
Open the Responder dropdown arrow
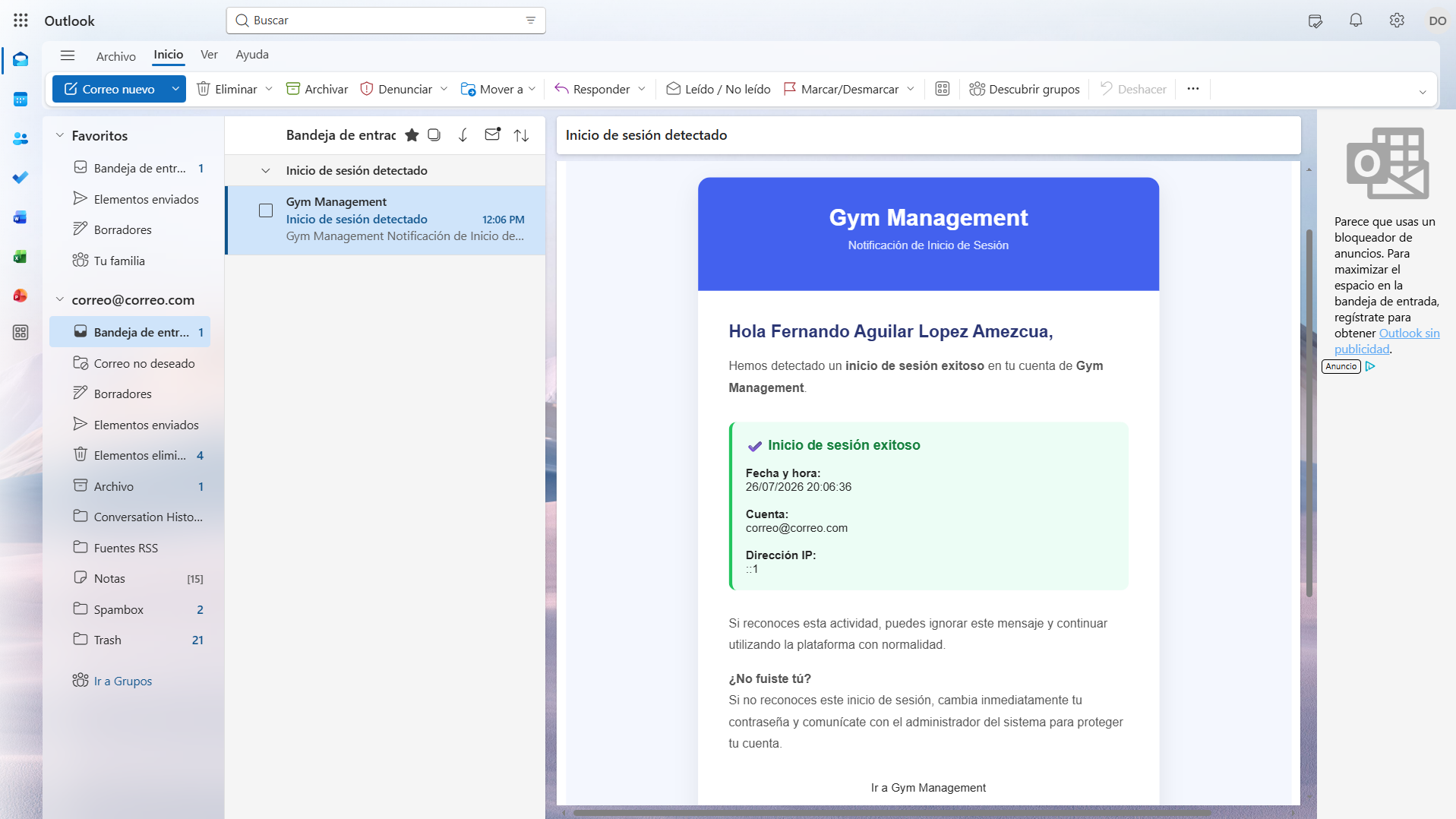click(642, 89)
